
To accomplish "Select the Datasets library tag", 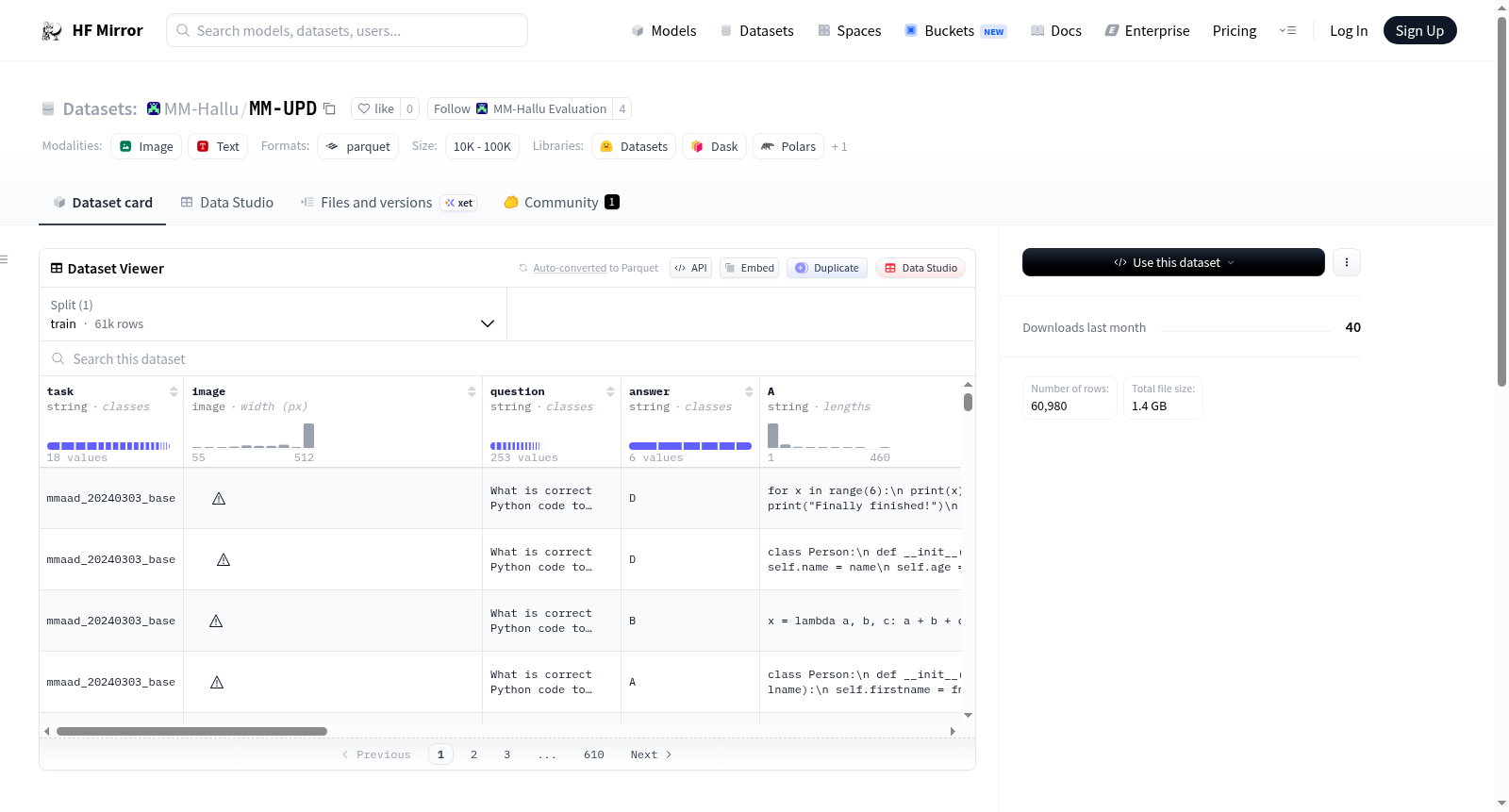I will tap(634, 146).
